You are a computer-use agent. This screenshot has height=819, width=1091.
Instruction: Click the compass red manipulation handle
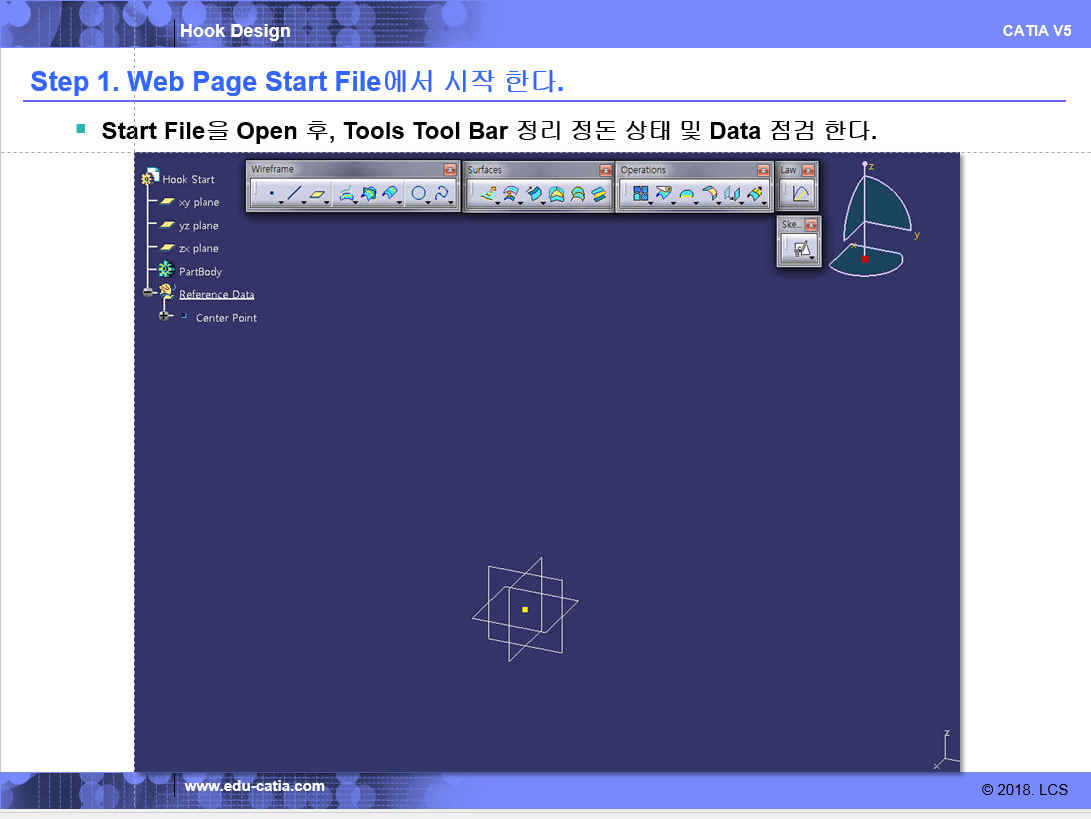pos(865,259)
